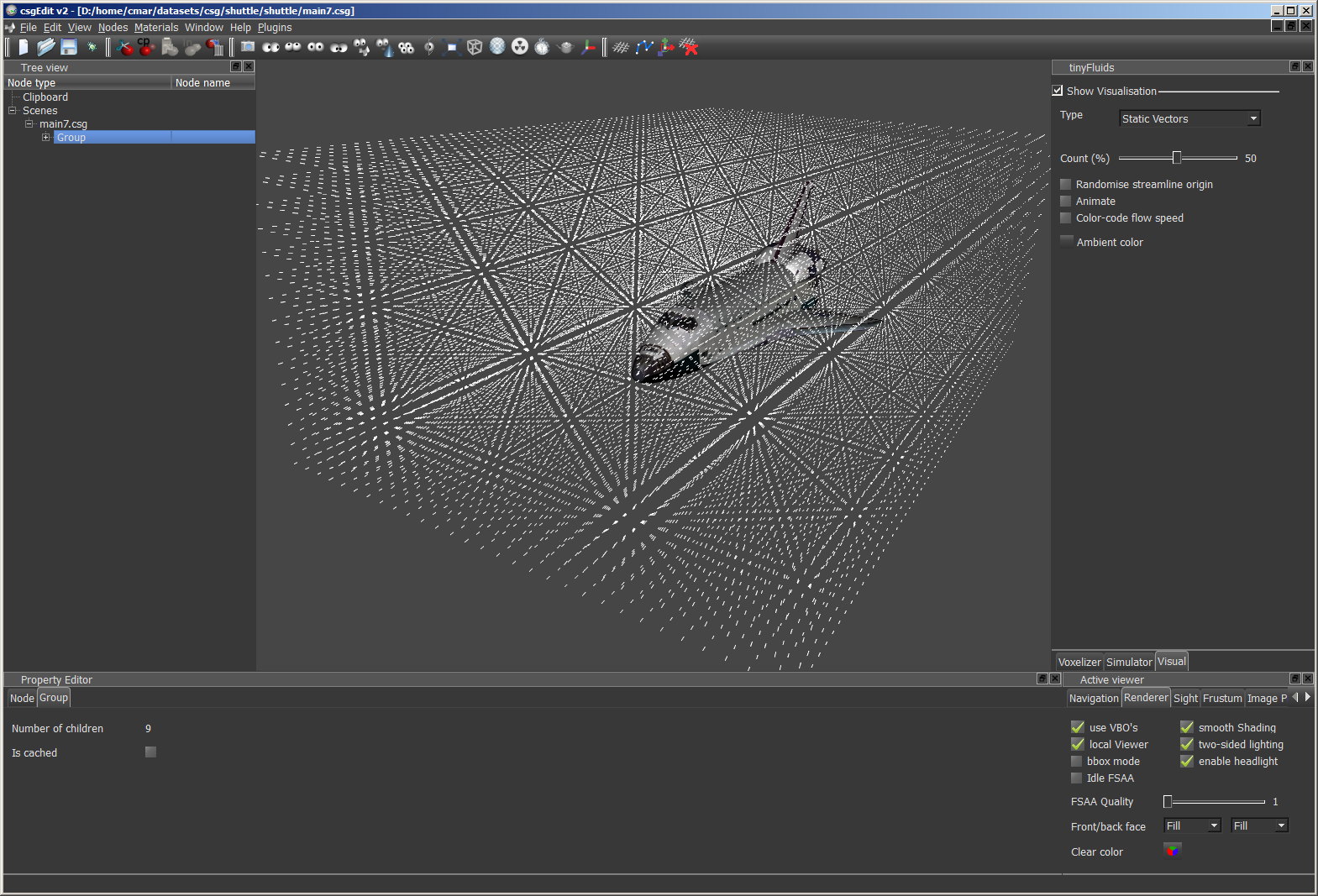Click the Clear color swatch
The height and width of the screenshot is (896, 1318).
pos(1172,851)
